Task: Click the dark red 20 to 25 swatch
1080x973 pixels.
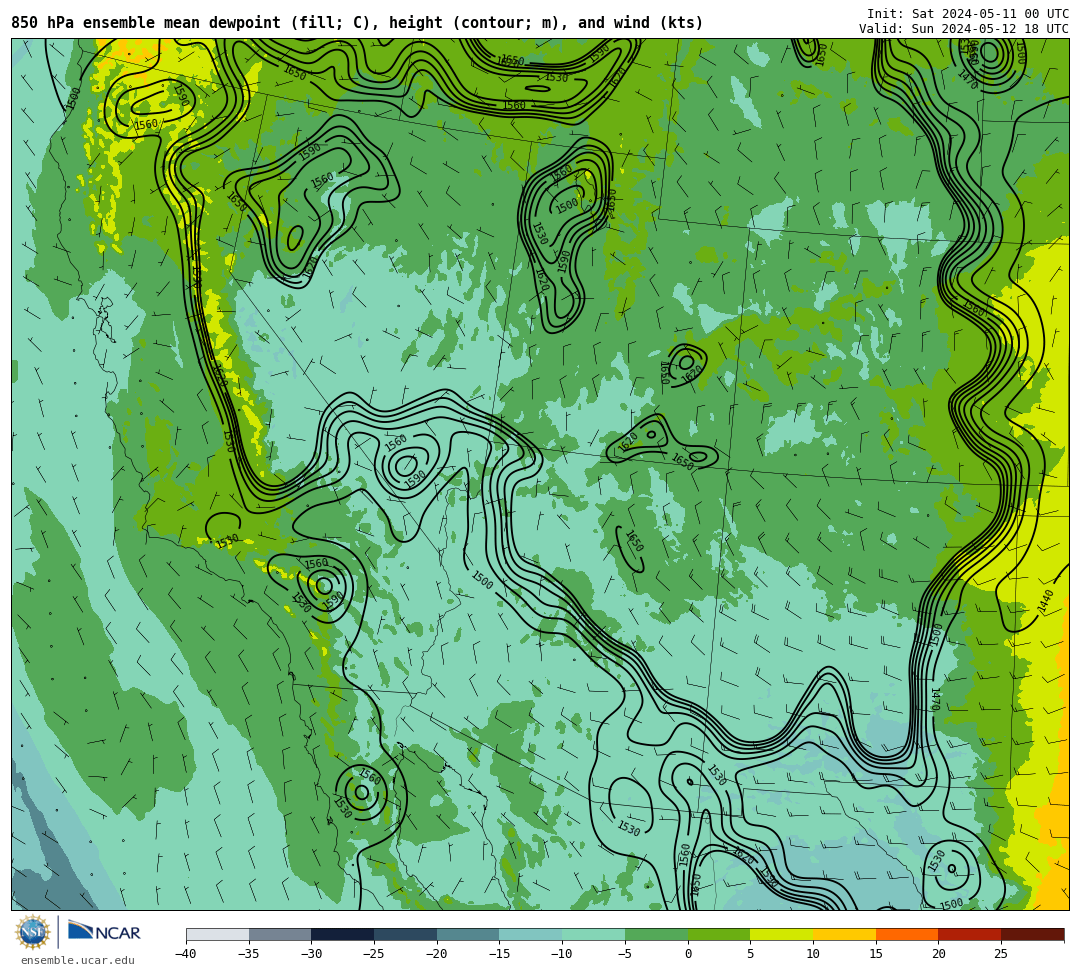Action: click(970, 934)
